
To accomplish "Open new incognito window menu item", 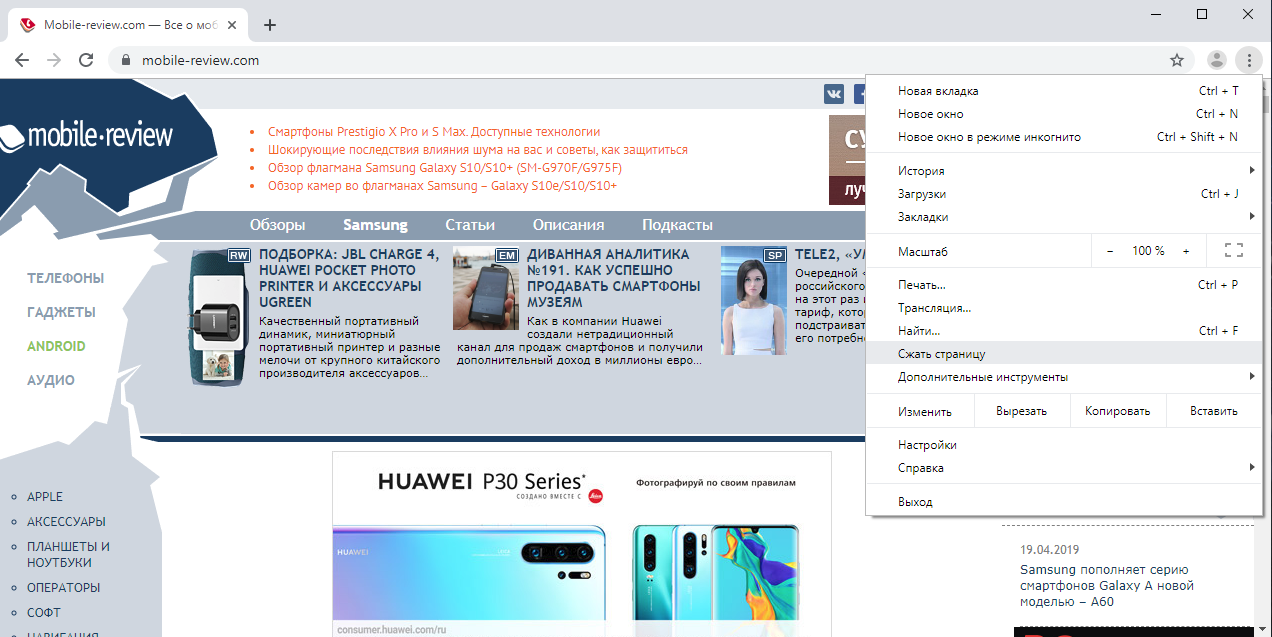I will 1064,137.
